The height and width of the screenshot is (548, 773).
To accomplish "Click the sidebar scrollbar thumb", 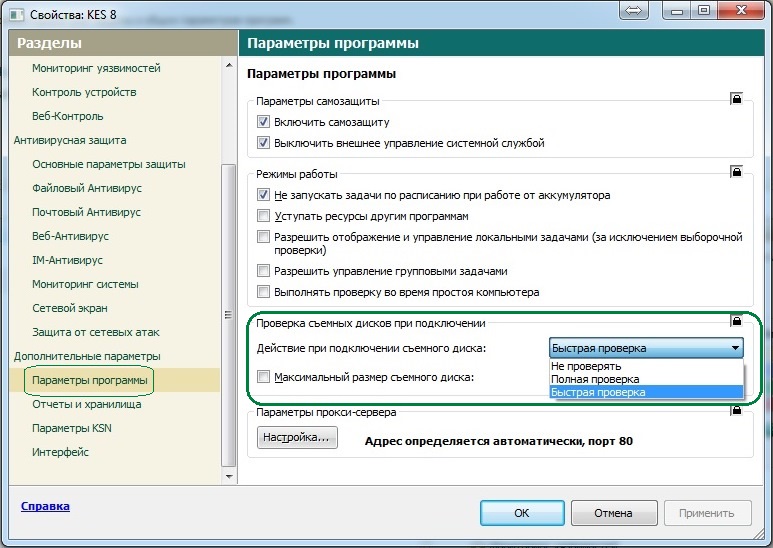I will (228, 315).
